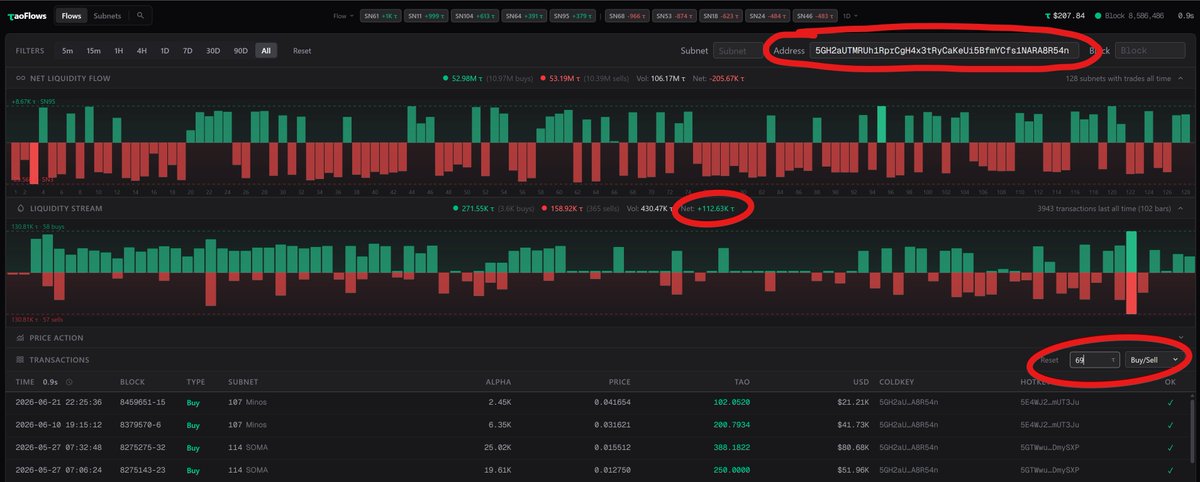Click the SN11 +999 ticker chip
1200x482 pixels.
coord(428,17)
